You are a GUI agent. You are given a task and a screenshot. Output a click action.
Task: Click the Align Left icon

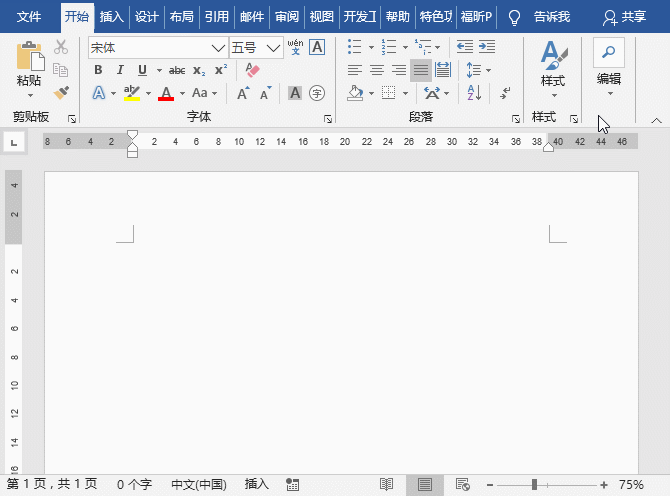[355, 70]
